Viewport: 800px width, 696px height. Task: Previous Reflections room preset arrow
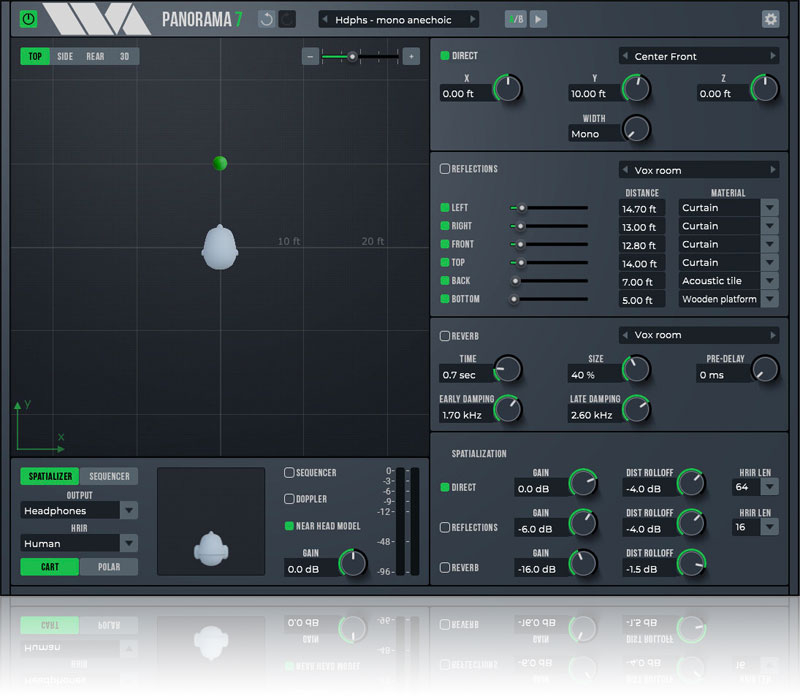[625, 170]
